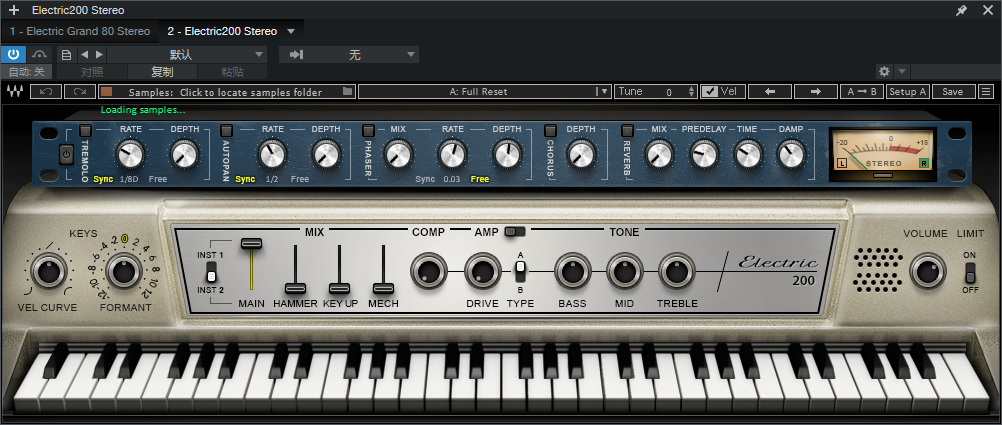
Task: Select the 2 - Electric200 Stereo tab
Action: [222, 31]
